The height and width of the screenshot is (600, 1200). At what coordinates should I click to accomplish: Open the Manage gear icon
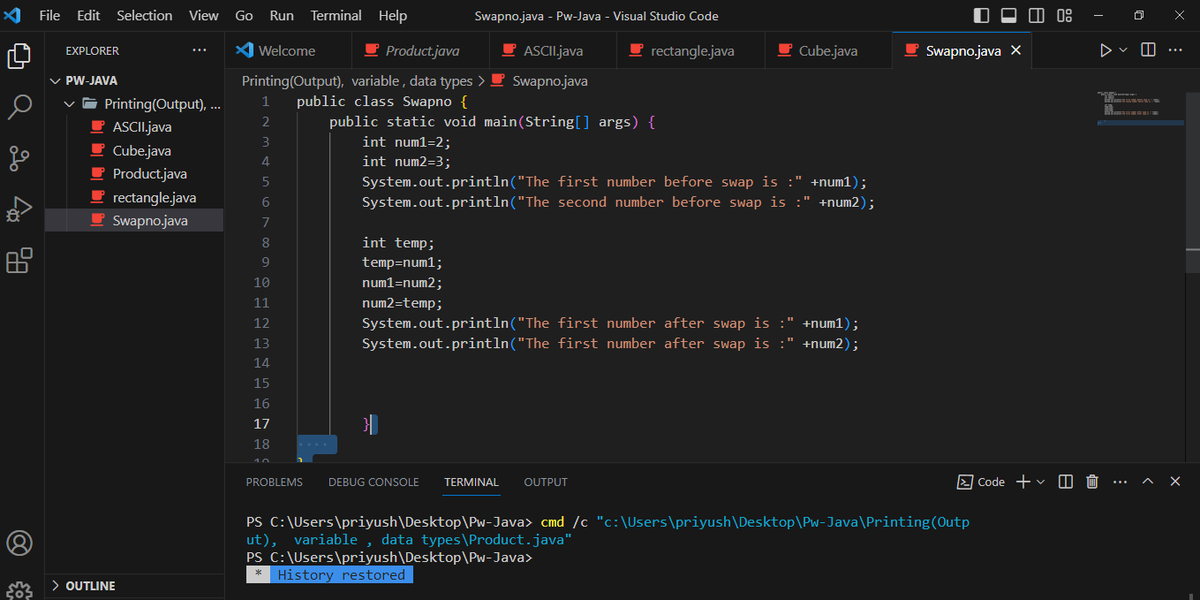pos(19,590)
